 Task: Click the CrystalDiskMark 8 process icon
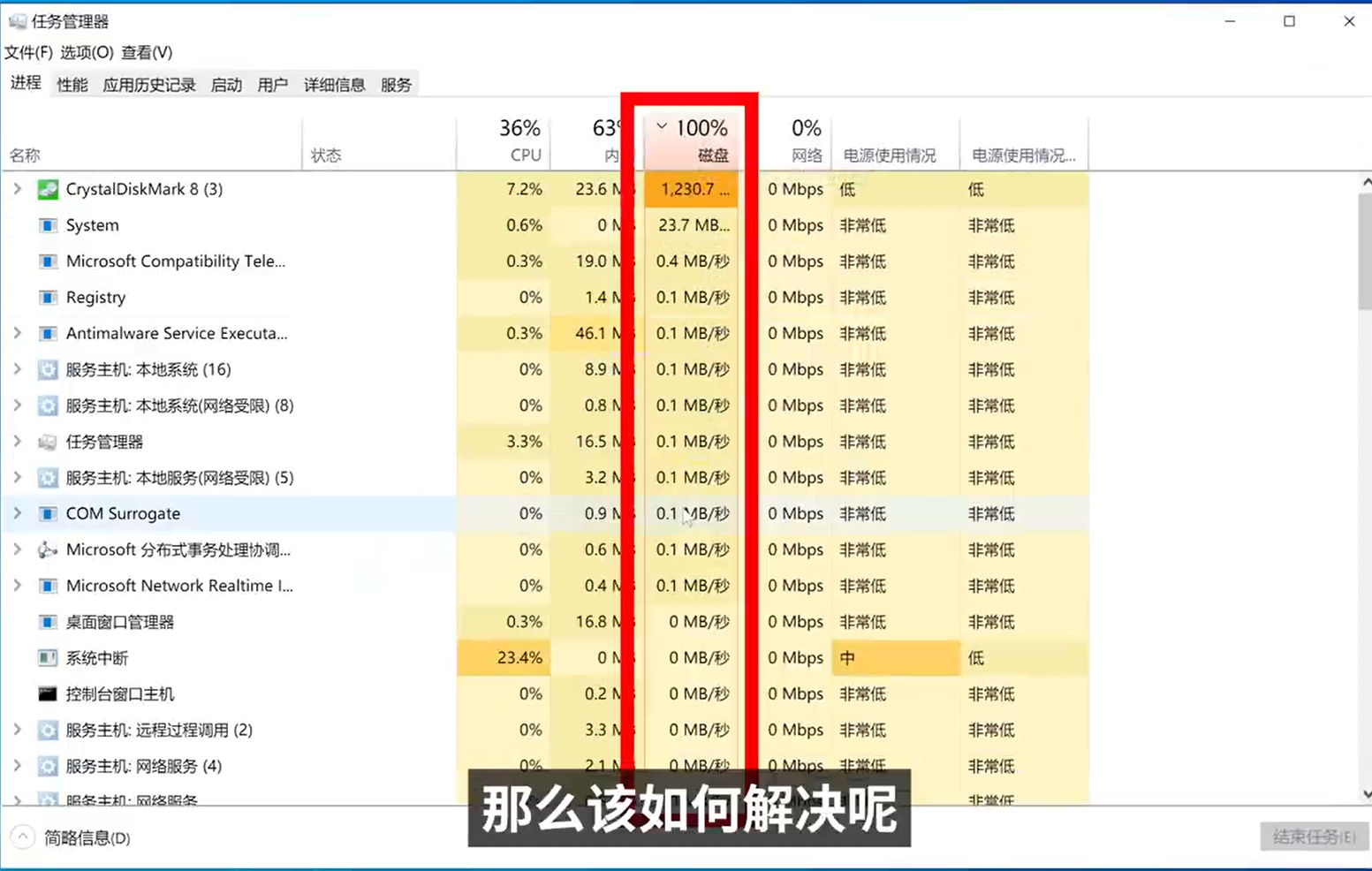coord(48,189)
